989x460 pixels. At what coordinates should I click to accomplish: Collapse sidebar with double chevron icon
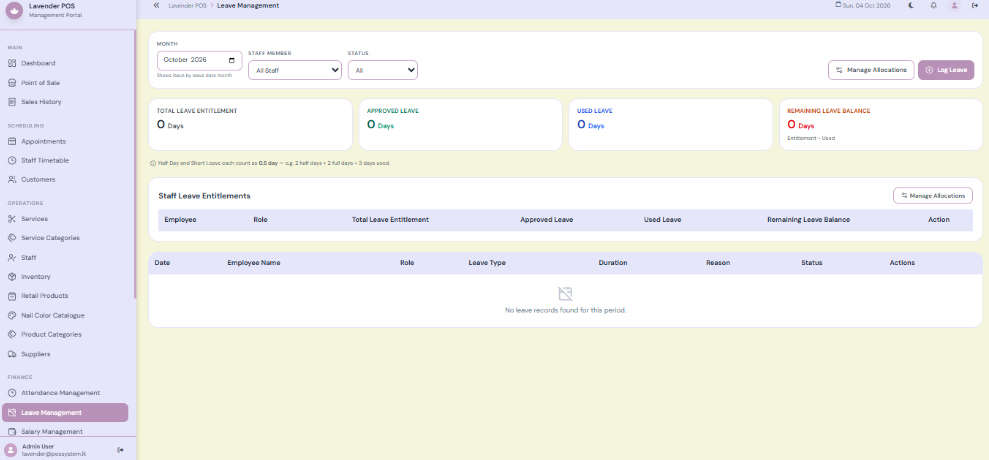[156, 5]
